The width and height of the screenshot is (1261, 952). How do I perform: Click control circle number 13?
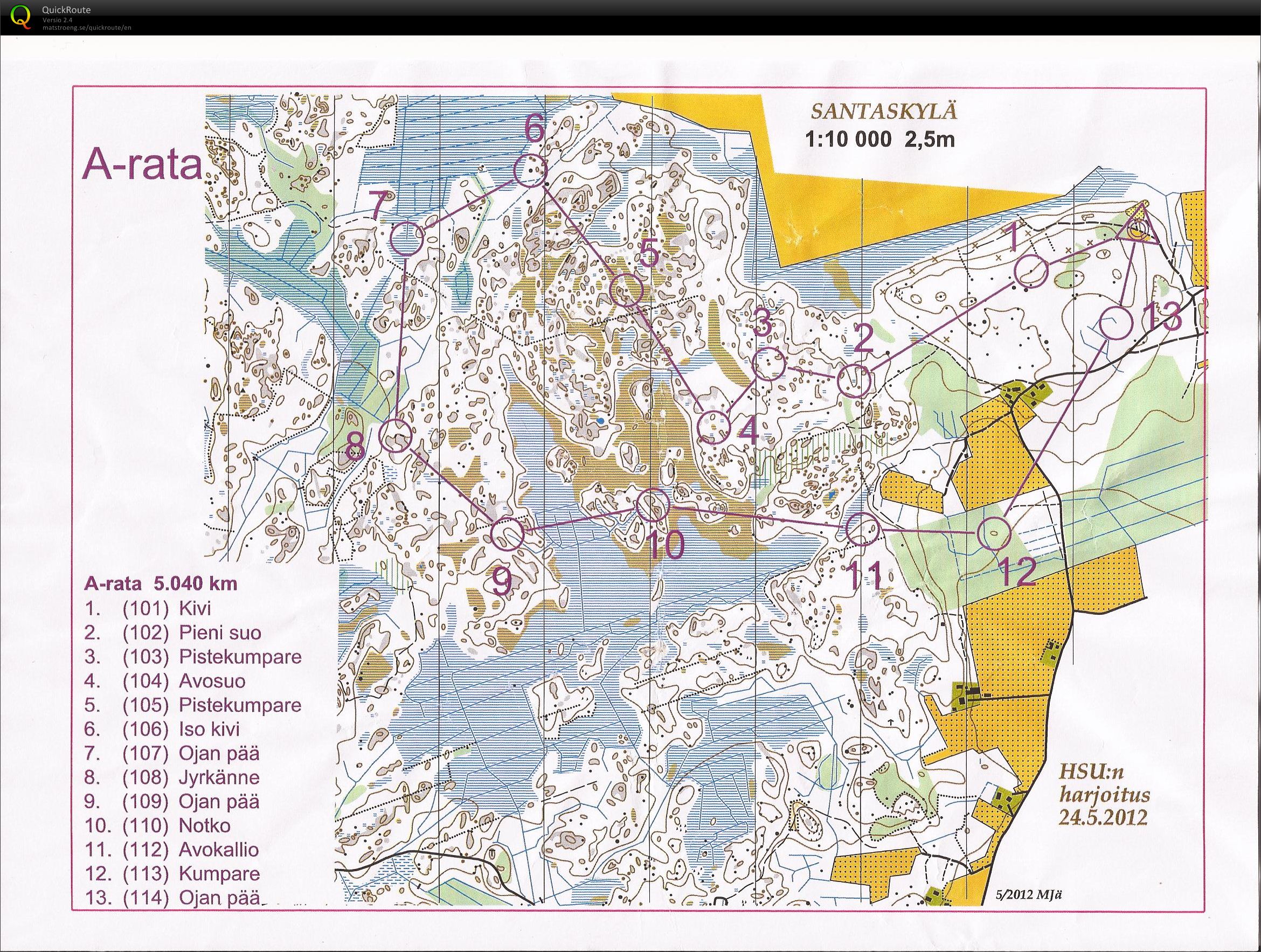(x=1115, y=323)
